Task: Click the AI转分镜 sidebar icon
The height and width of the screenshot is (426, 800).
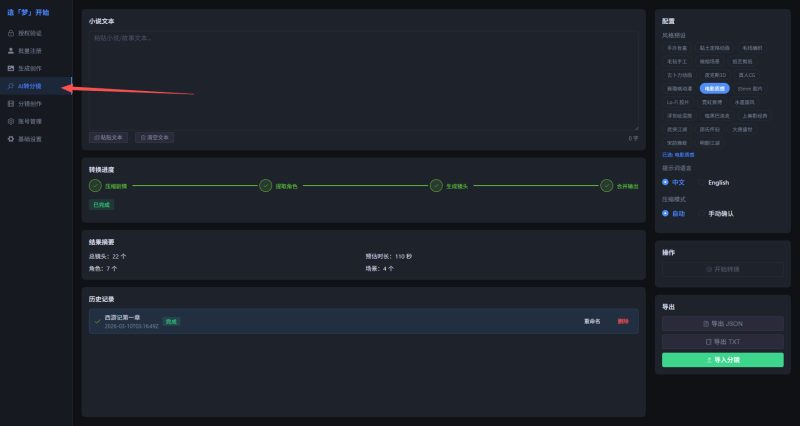Action: pos(11,86)
